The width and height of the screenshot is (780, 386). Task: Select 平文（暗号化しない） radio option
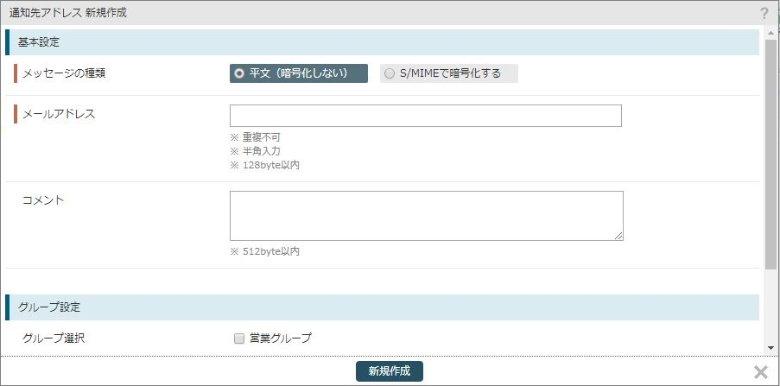click(x=298, y=74)
